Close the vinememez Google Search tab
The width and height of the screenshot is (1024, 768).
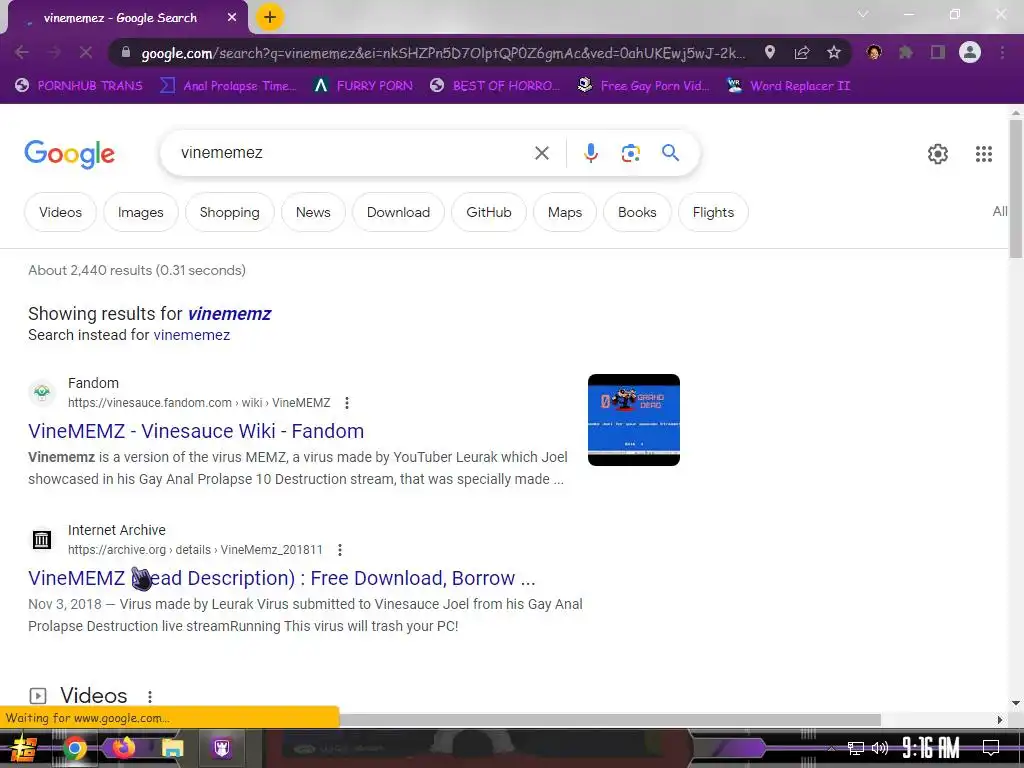(x=232, y=18)
